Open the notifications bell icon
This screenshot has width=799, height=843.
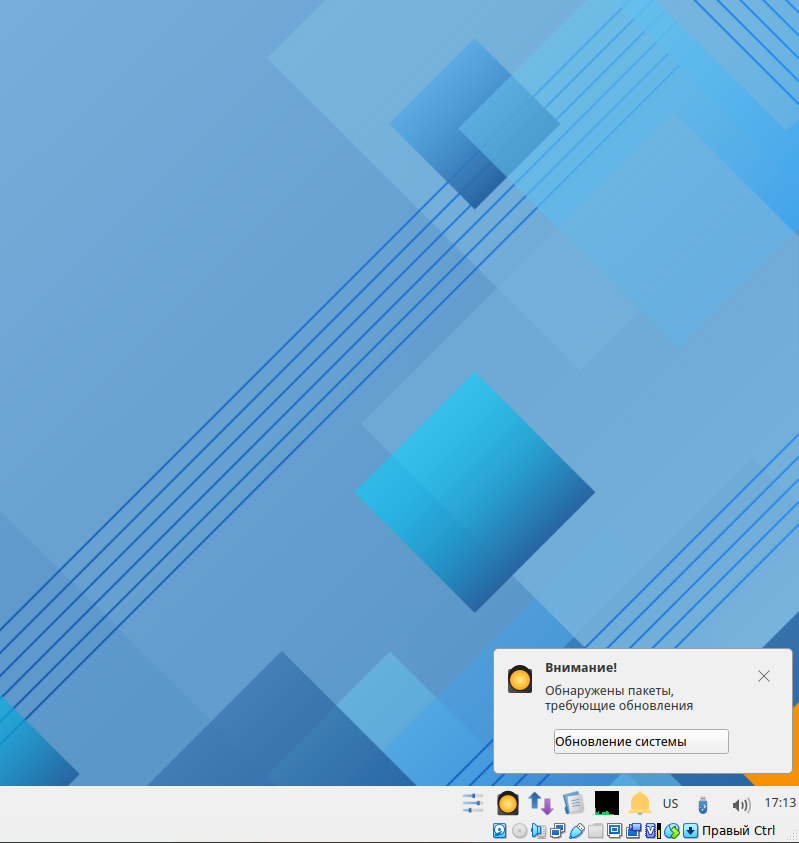(640, 803)
